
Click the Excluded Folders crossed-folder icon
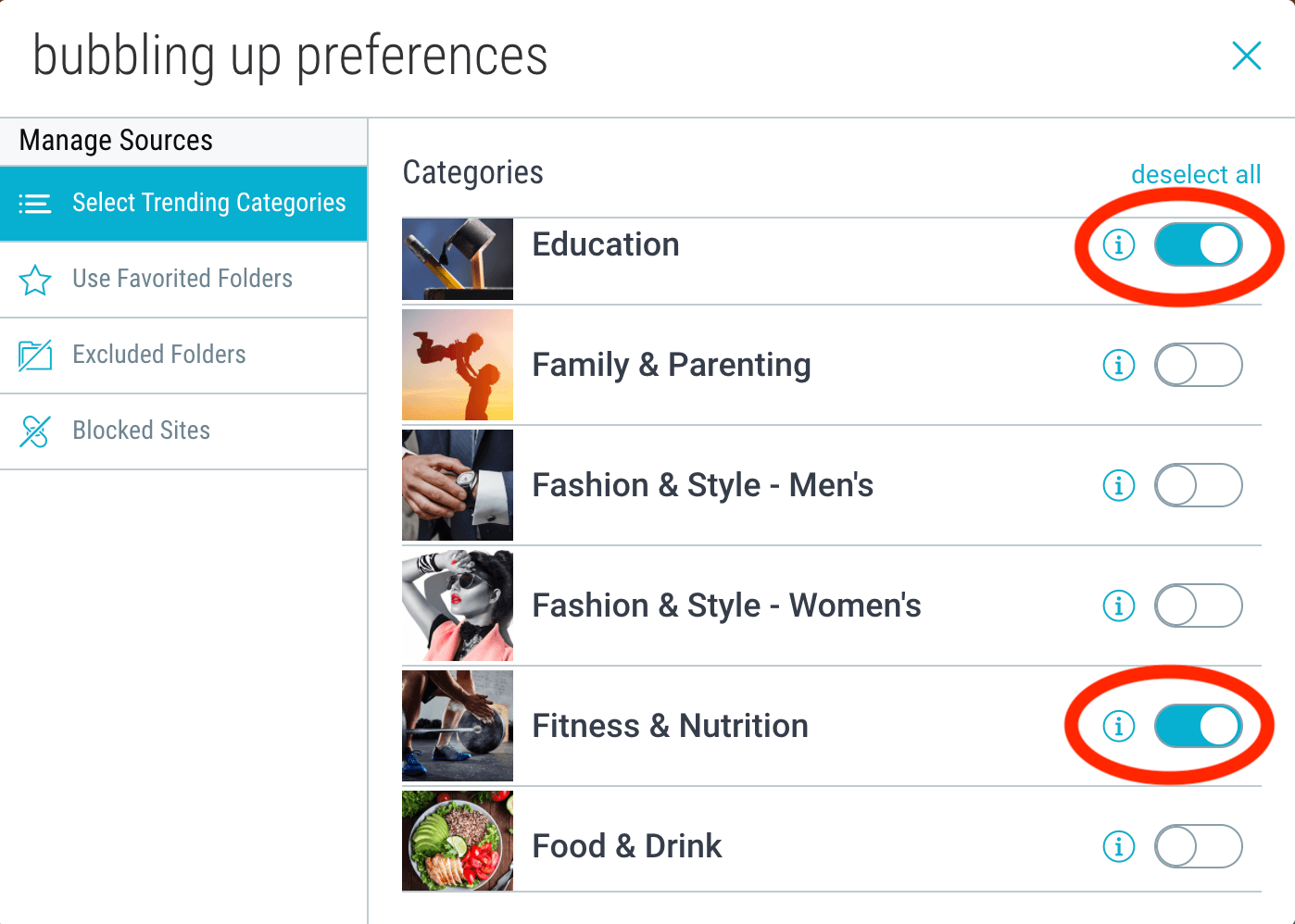tap(35, 355)
